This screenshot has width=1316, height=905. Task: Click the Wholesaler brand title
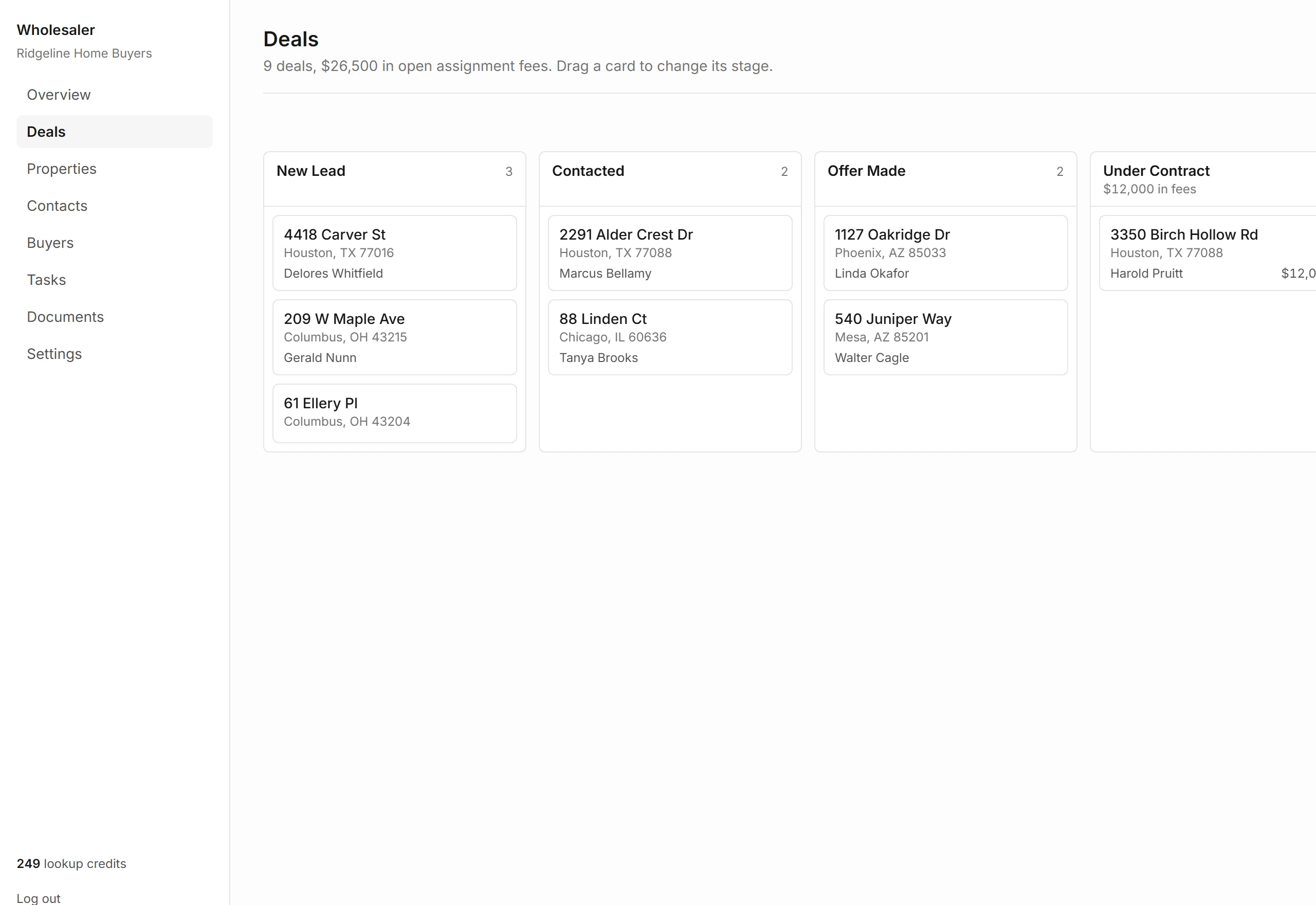56,30
